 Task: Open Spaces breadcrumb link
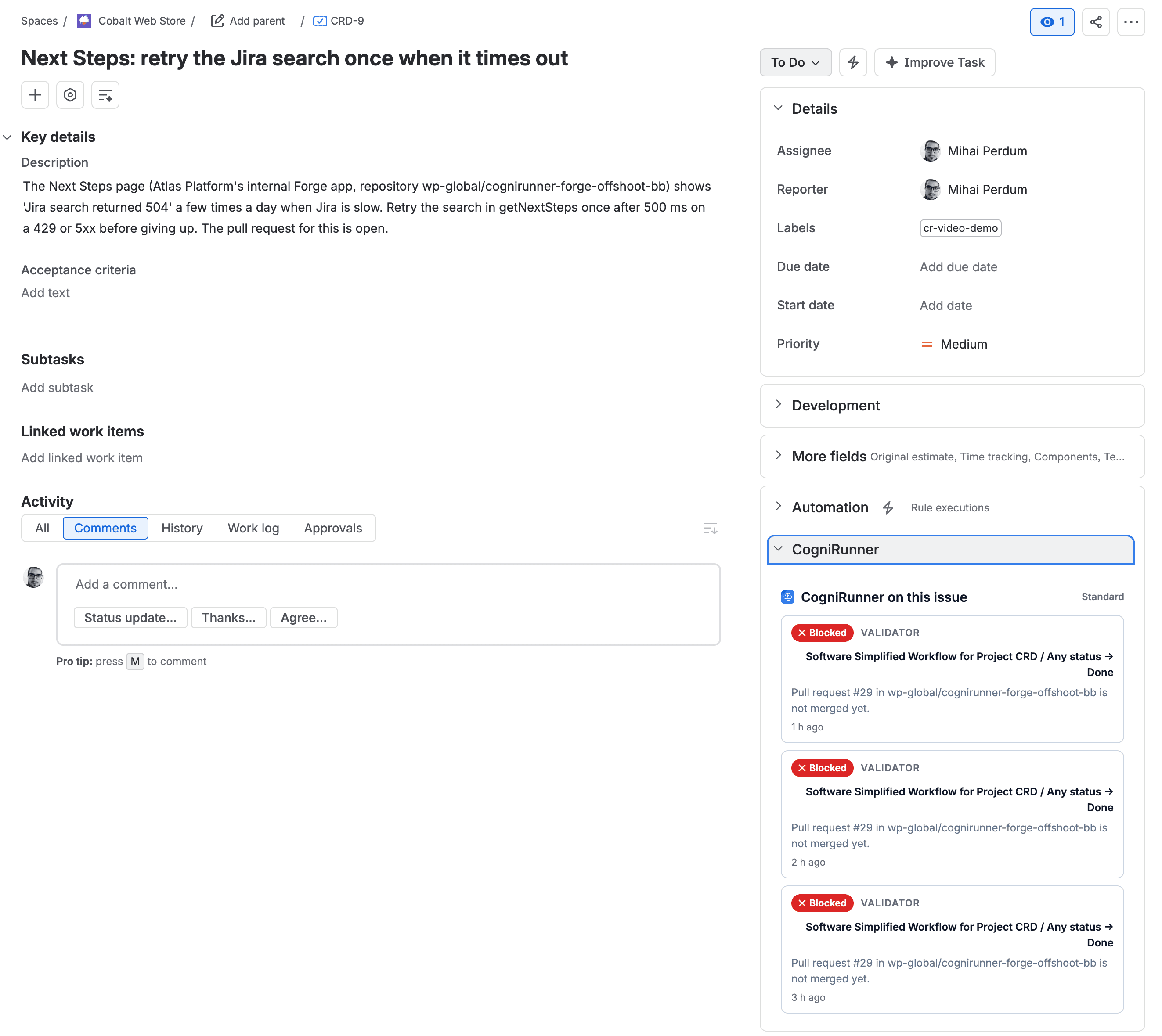[x=39, y=21]
